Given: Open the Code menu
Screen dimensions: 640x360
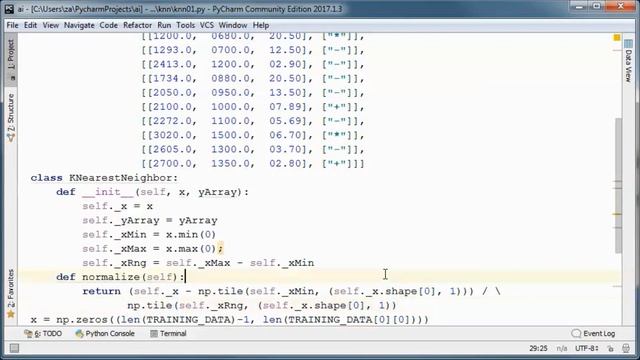Looking at the screenshot, I should [x=109, y=25].
